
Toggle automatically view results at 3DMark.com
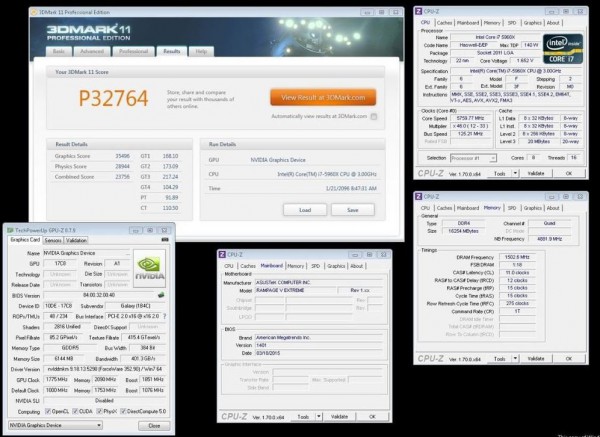pos(374,116)
